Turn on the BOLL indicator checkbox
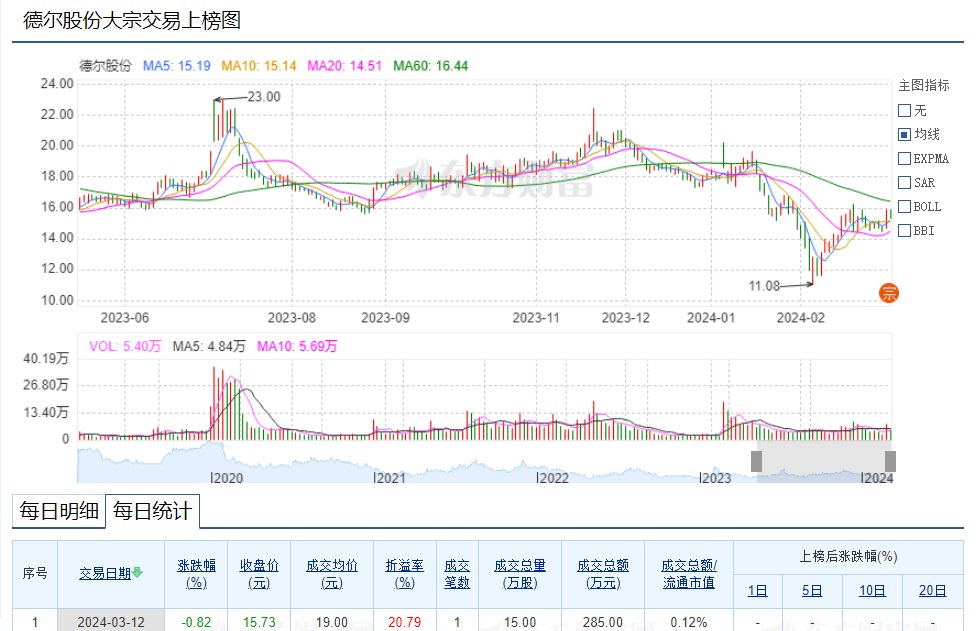 point(904,207)
